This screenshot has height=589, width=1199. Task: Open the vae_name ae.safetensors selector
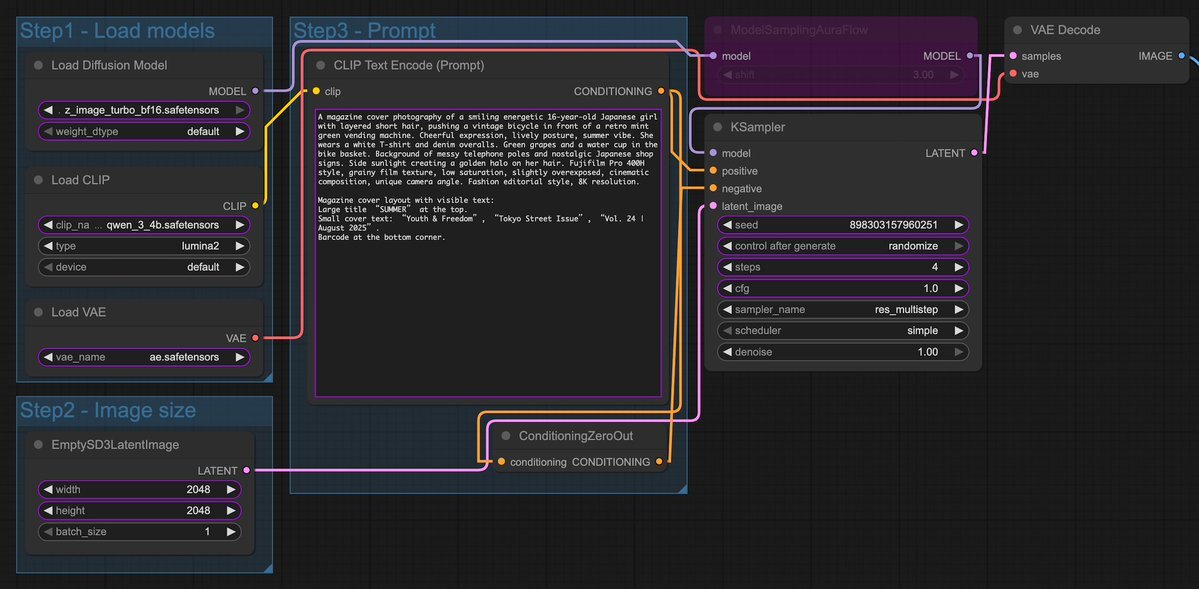click(x=143, y=357)
